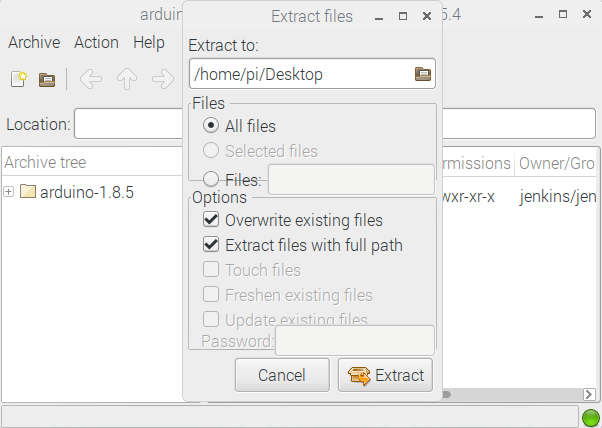Open folder browser in Extract to field
Screen dimensions: 602x428
[423, 74]
